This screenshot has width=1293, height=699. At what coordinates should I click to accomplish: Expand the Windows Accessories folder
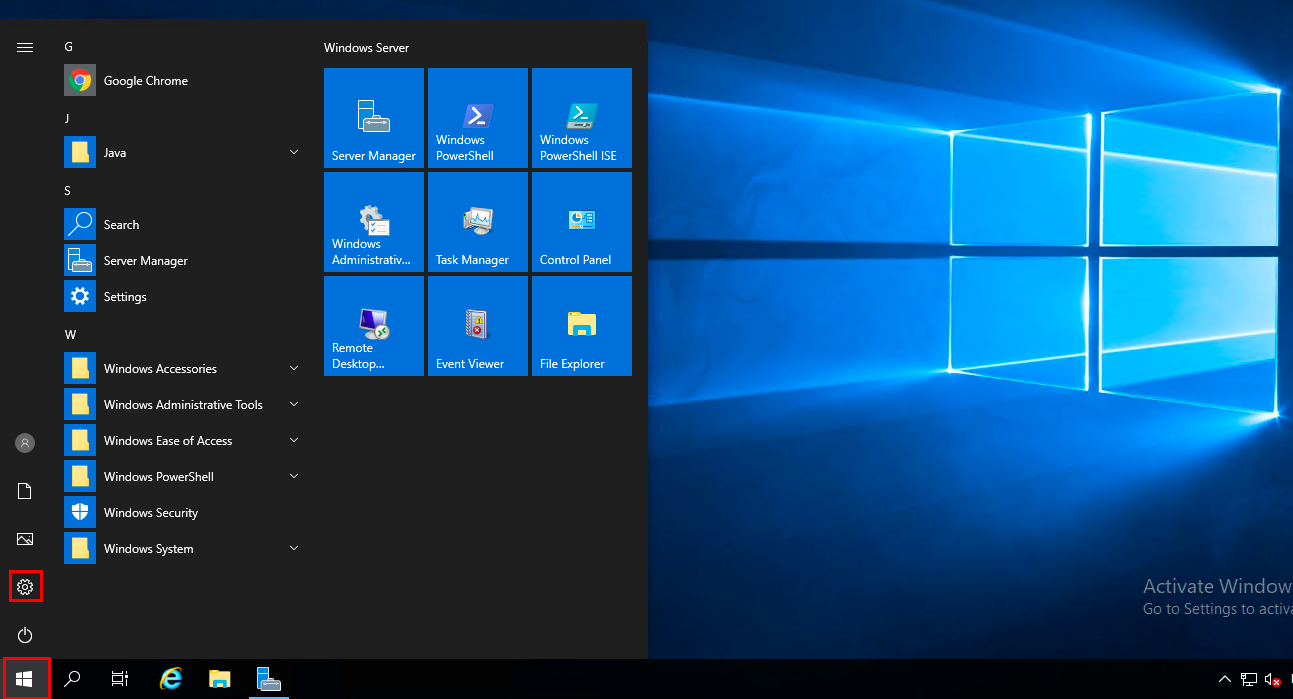(x=184, y=369)
